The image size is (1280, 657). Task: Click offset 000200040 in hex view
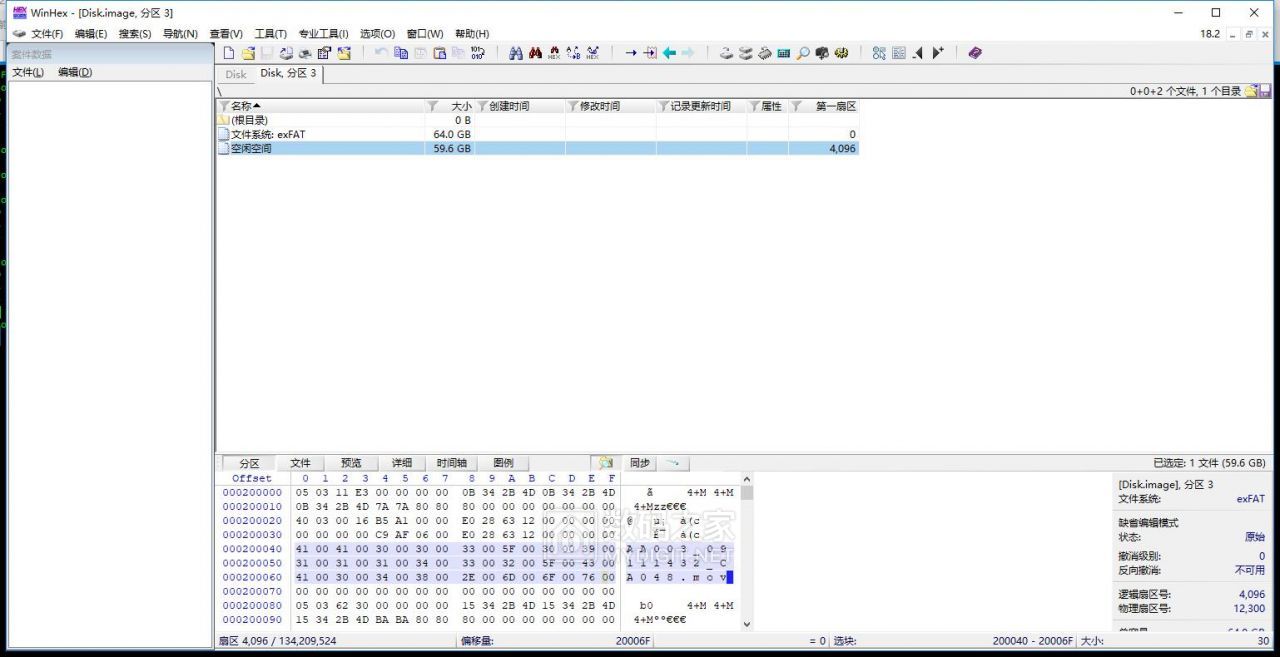[252, 549]
